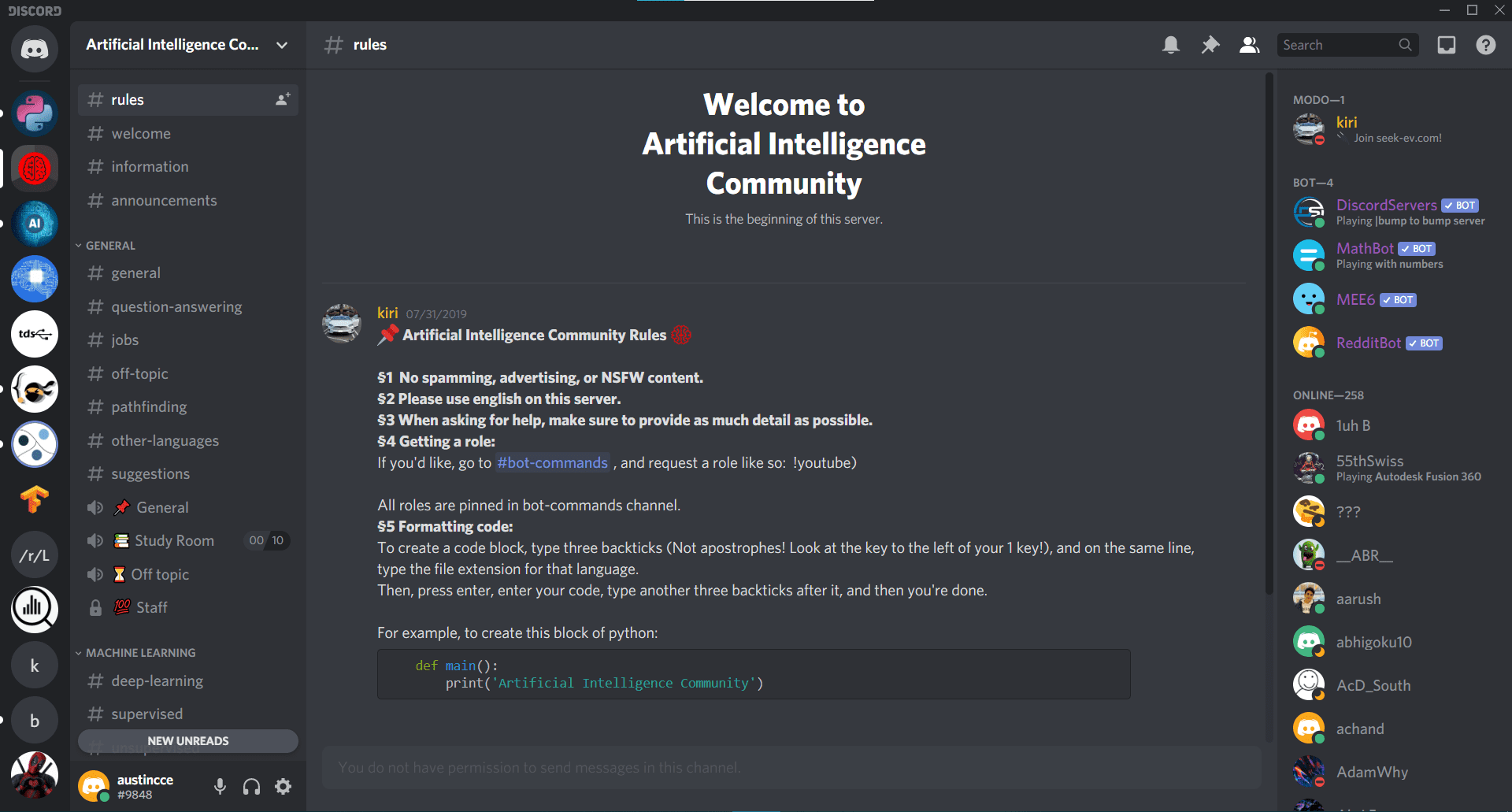Create invite for rules channel
1512x812 pixels.
pyautogui.click(x=283, y=99)
